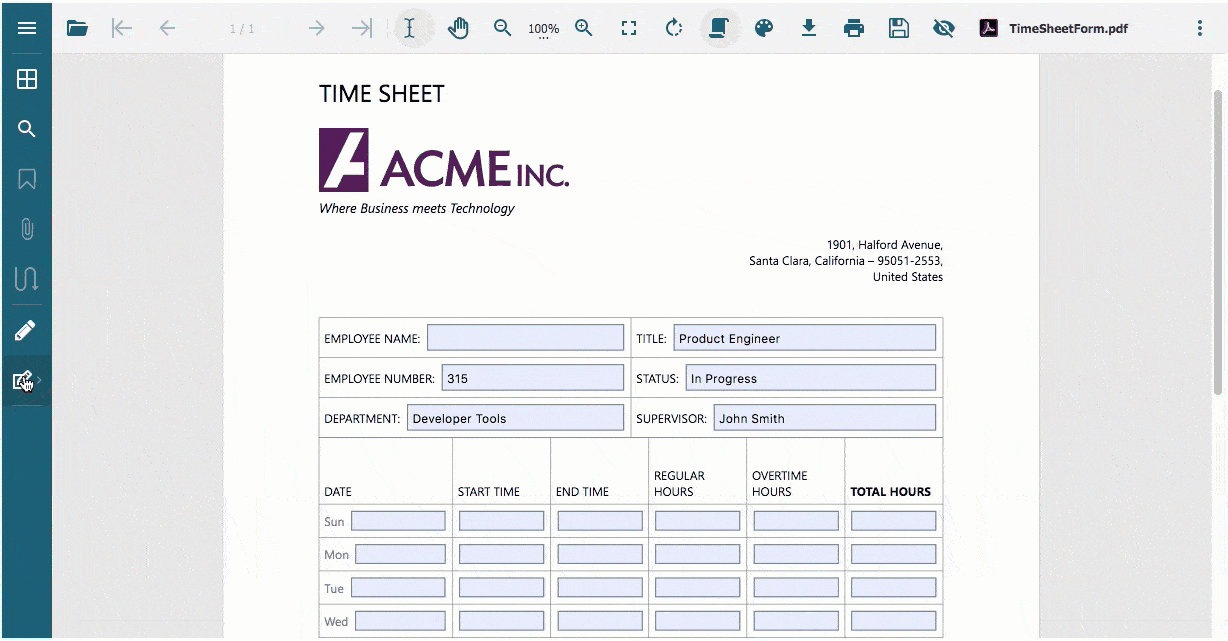Screen dimensions: 1228x641
Task: Open the three-dot overflow menu
Action: [1199, 28]
